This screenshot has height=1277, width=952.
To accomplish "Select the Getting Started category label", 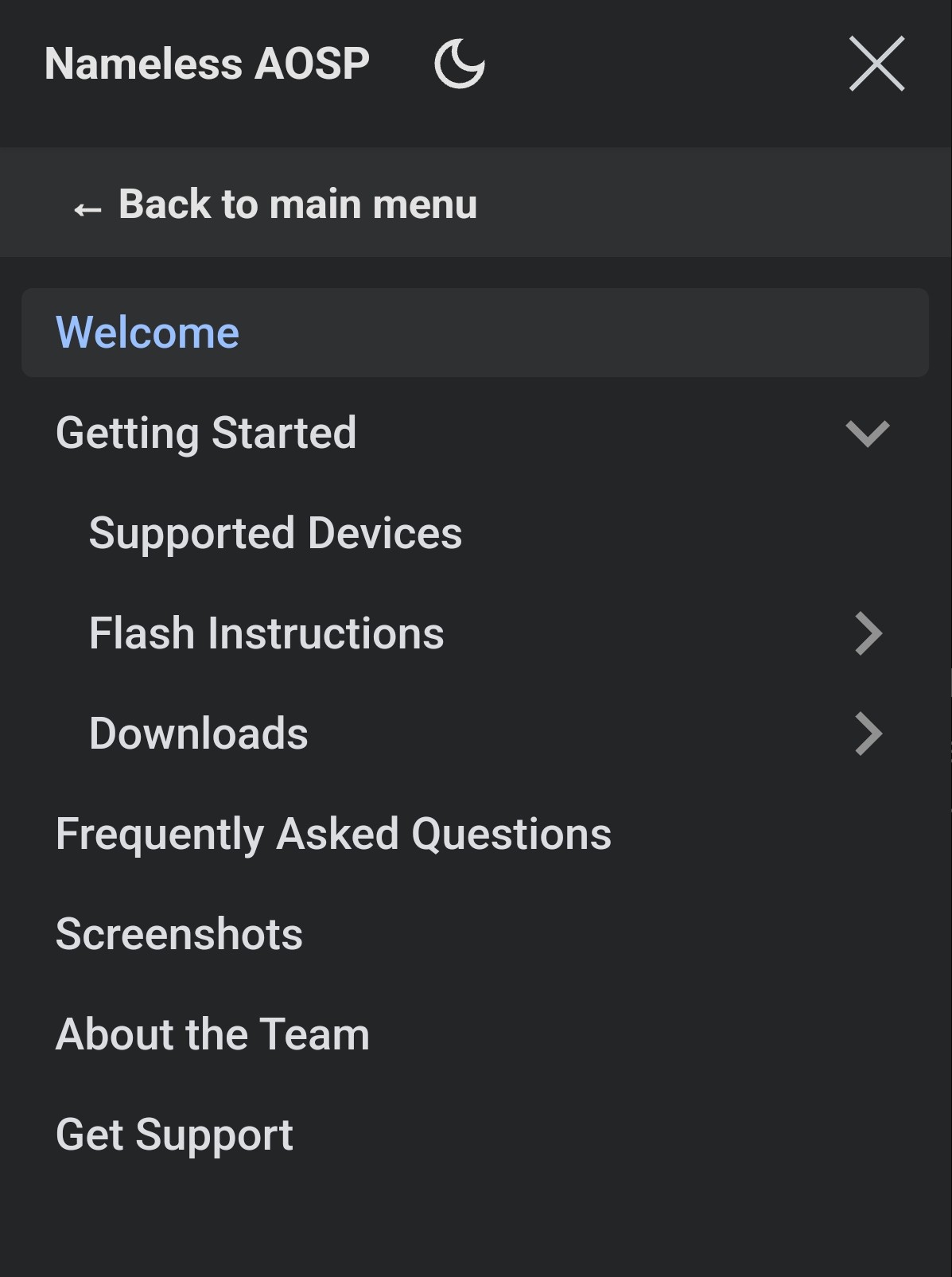I will [x=206, y=433].
